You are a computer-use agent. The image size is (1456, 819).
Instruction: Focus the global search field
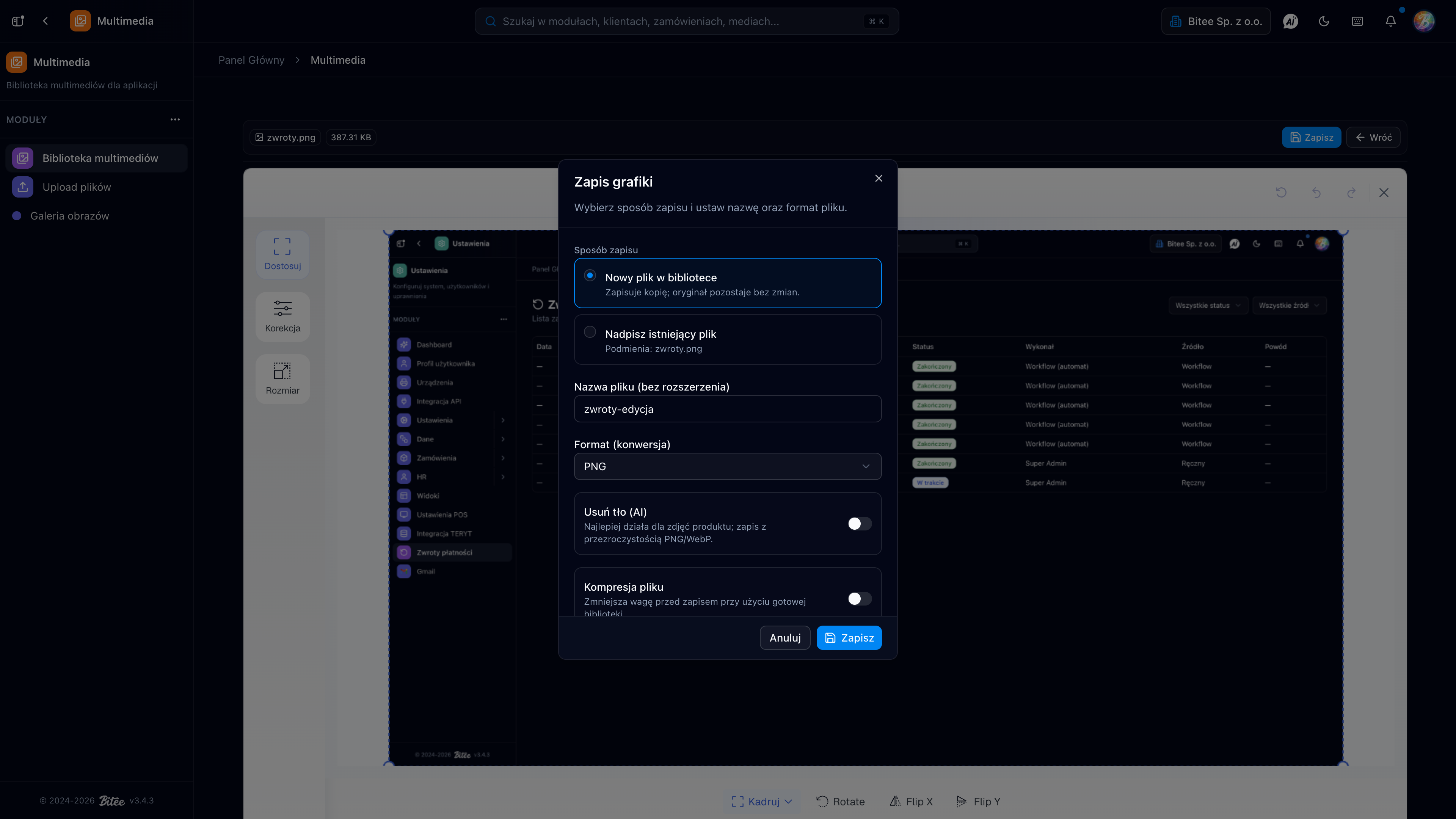(x=687, y=22)
